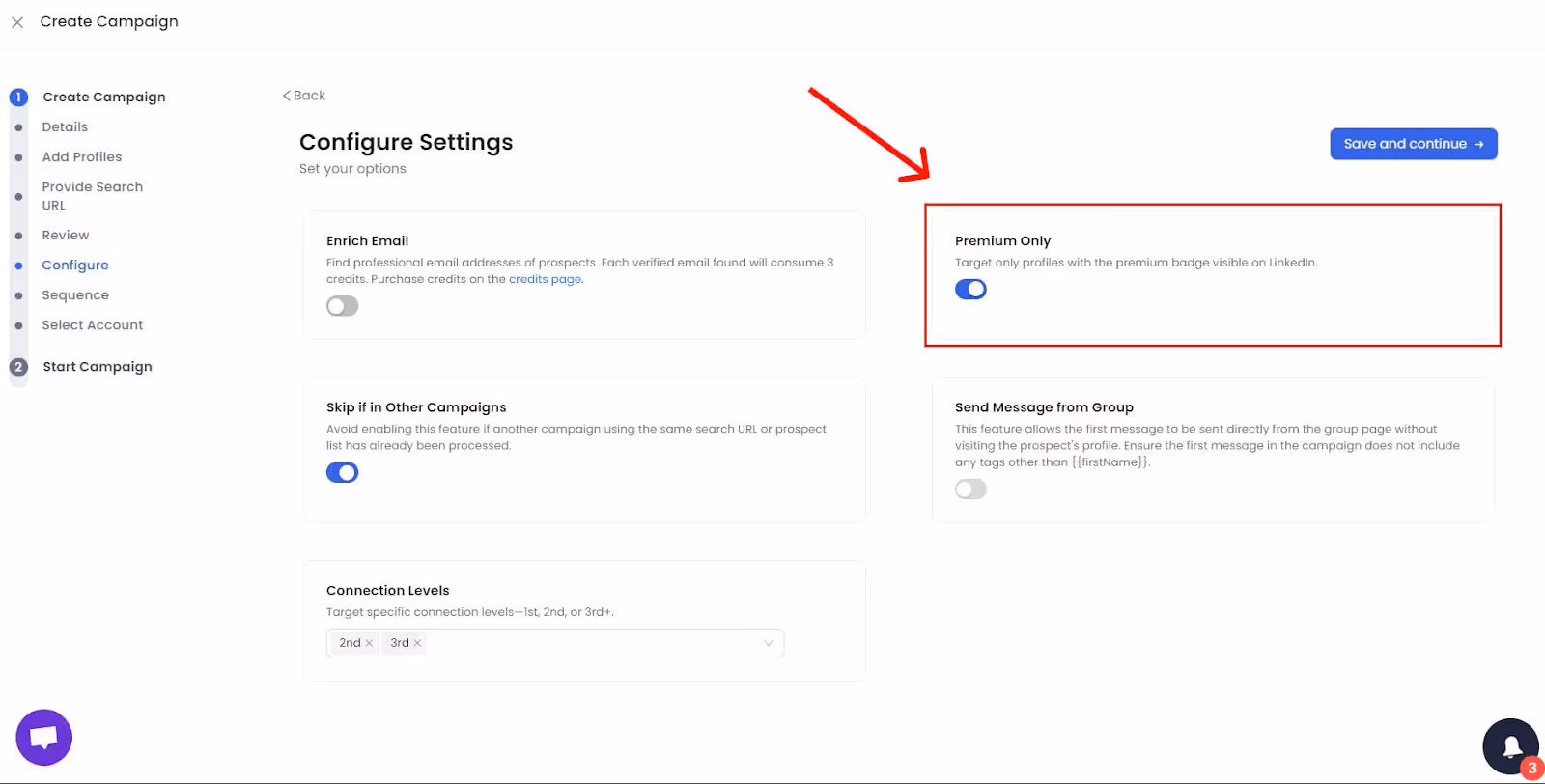Disable the Premium Only toggle

(970, 289)
